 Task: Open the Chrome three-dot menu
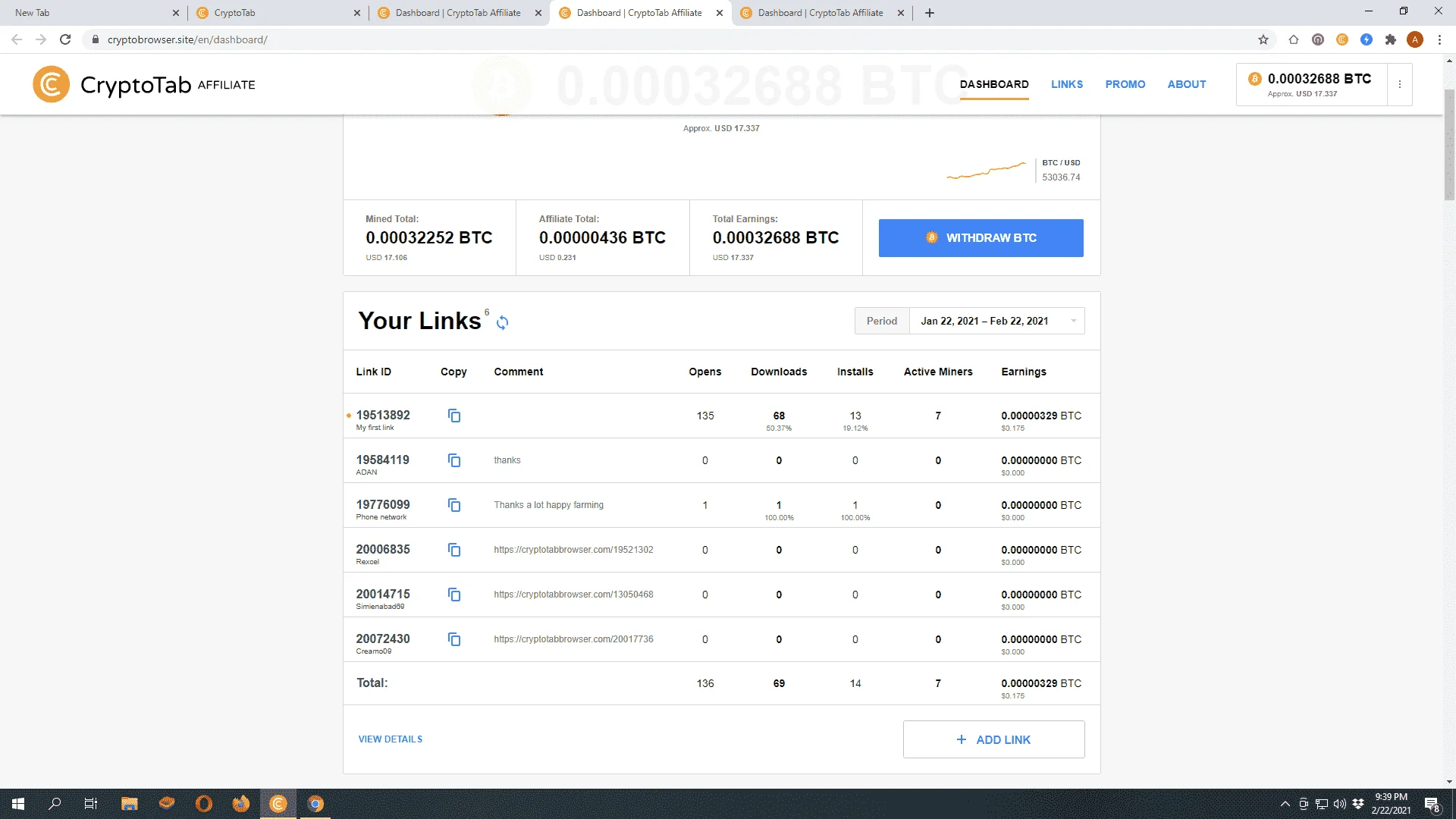click(x=1439, y=39)
